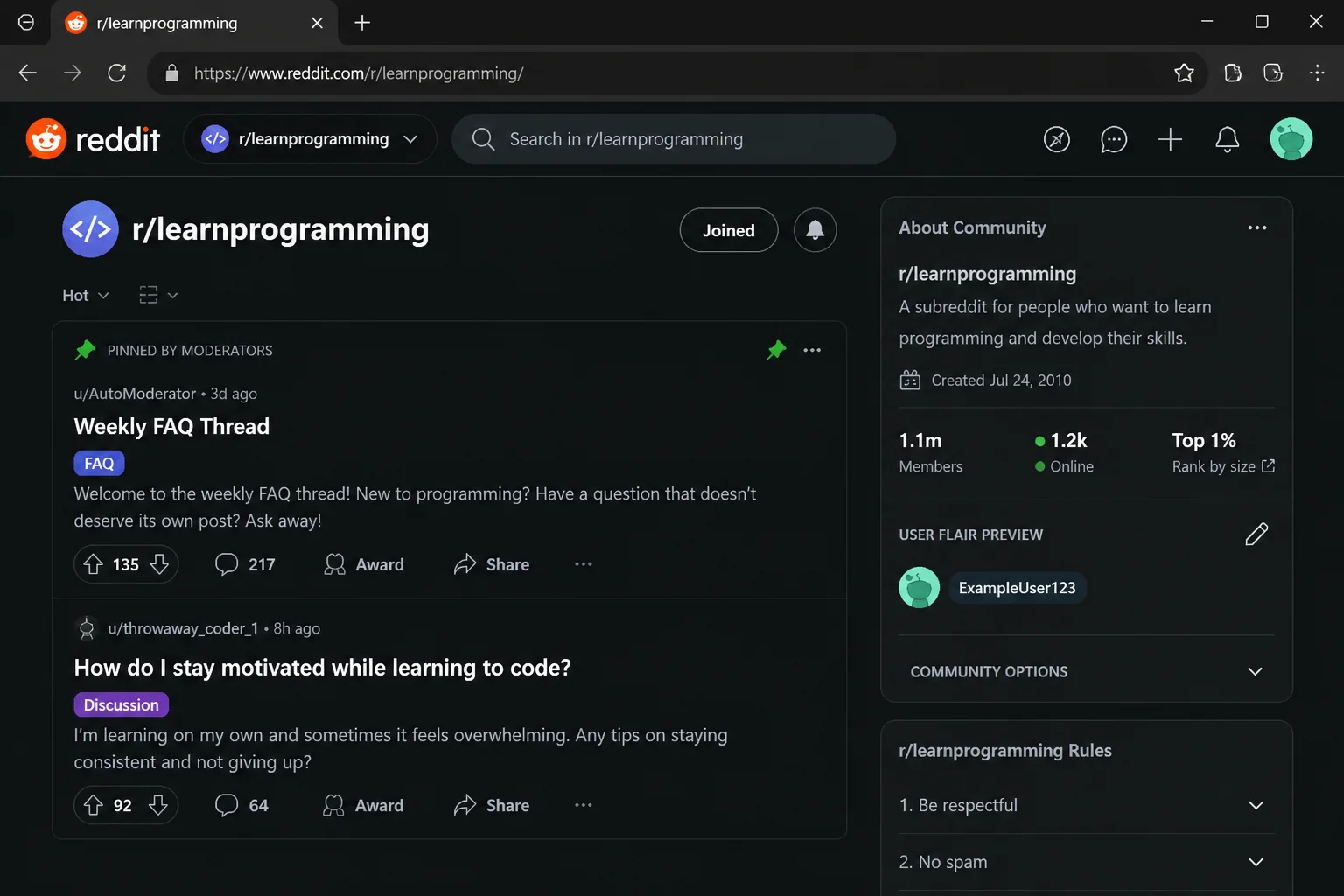Share the Weekly FAQ Thread post
Viewport: 1344px width, 896px height.
tap(492, 564)
